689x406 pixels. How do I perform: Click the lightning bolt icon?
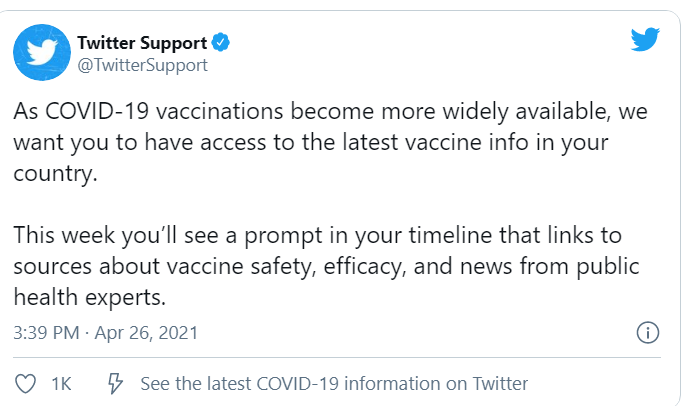tap(115, 383)
